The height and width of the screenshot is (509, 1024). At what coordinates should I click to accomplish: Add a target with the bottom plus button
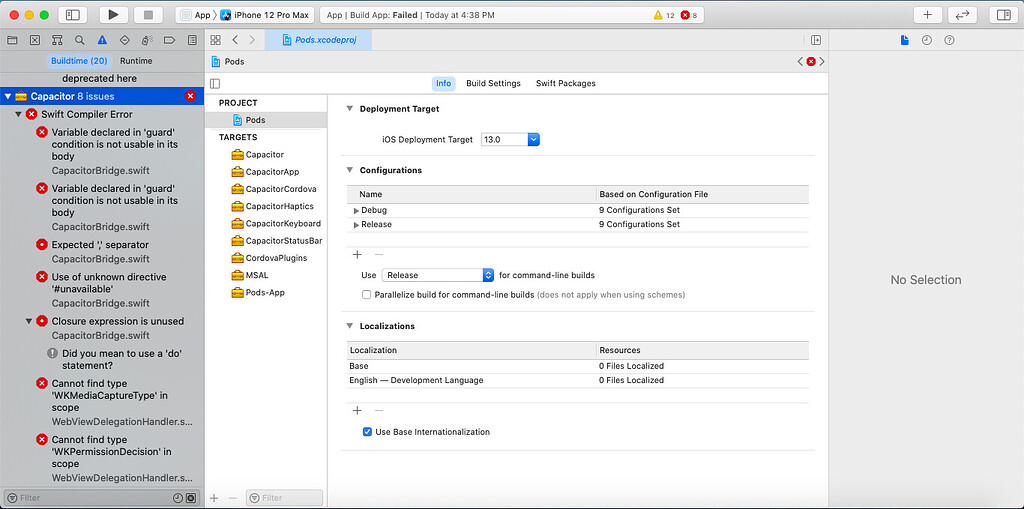(214, 498)
